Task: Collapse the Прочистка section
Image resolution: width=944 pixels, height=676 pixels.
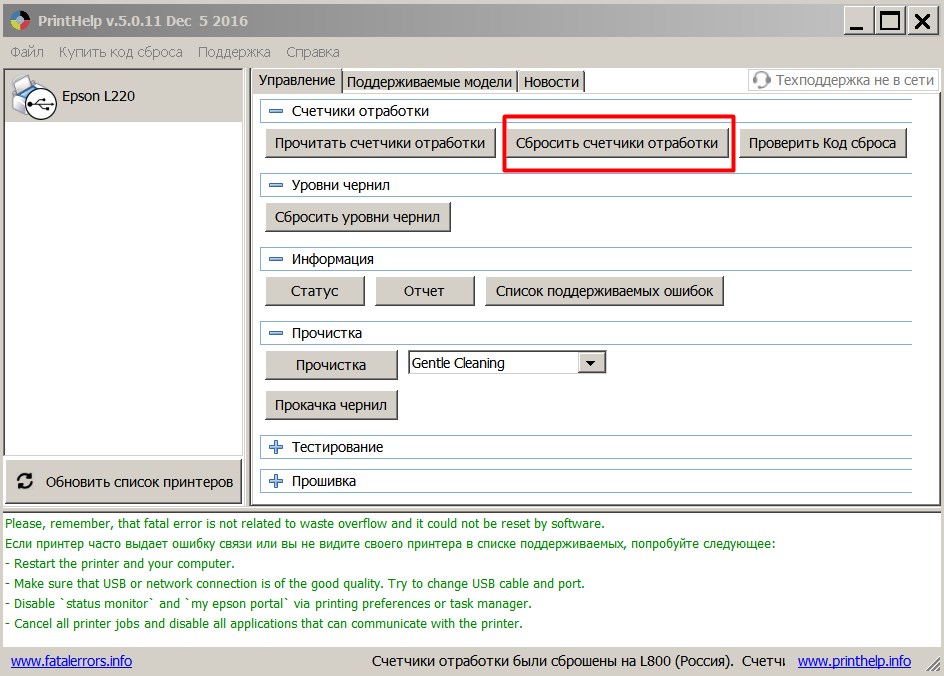Action: (276, 333)
